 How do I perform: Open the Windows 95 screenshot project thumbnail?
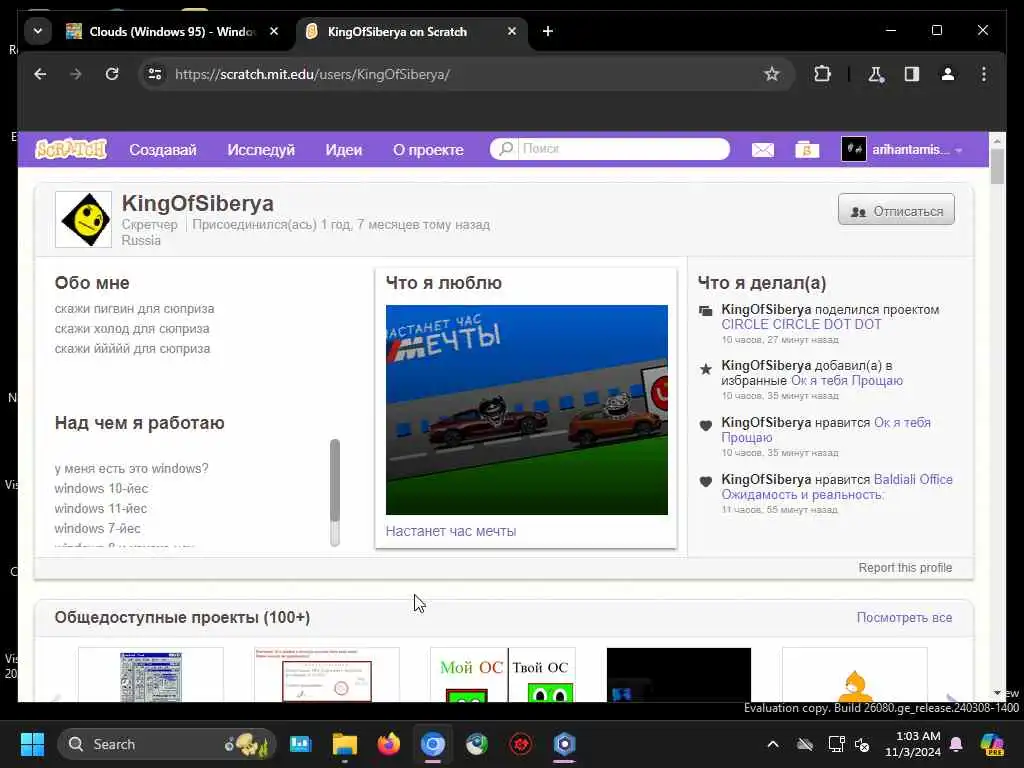tap(151, 675)
